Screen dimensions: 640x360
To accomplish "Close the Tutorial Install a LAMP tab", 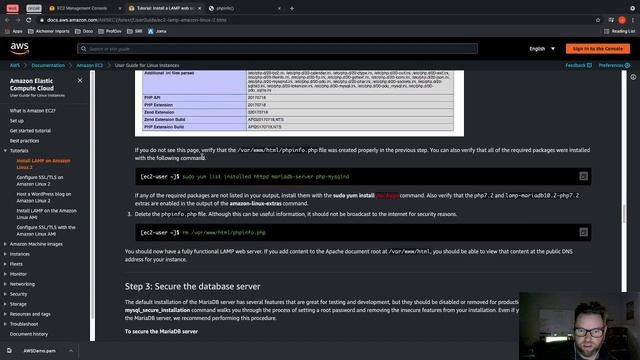I will (200, 8).
